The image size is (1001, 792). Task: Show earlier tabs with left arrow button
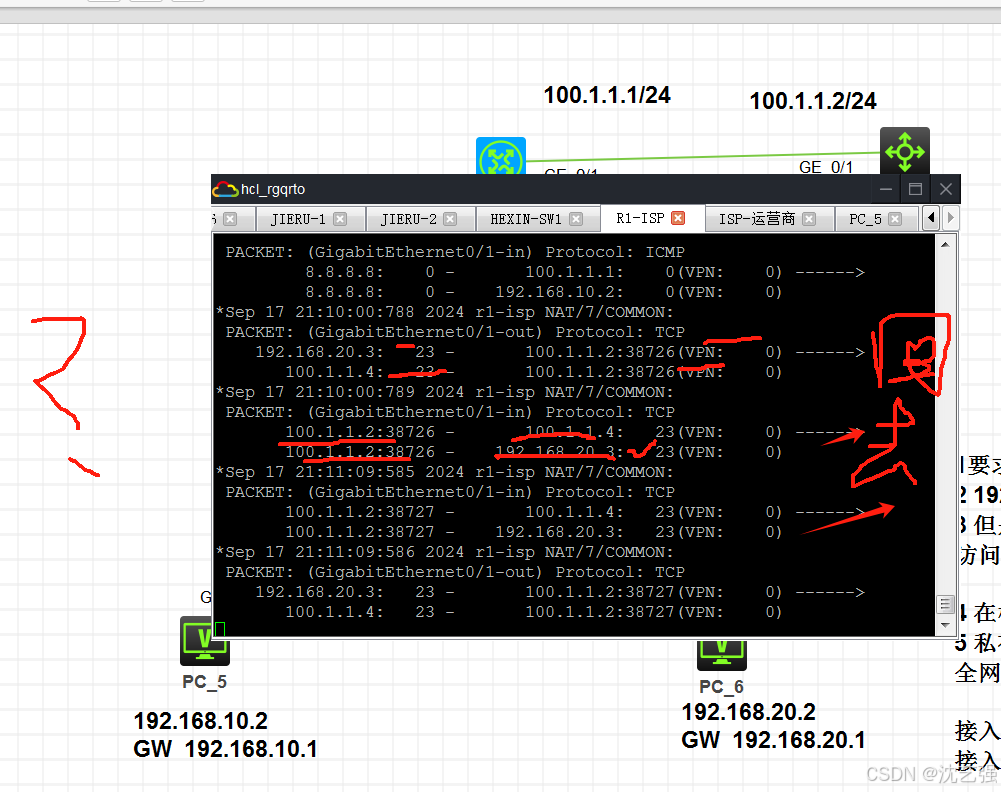point(931,218)
